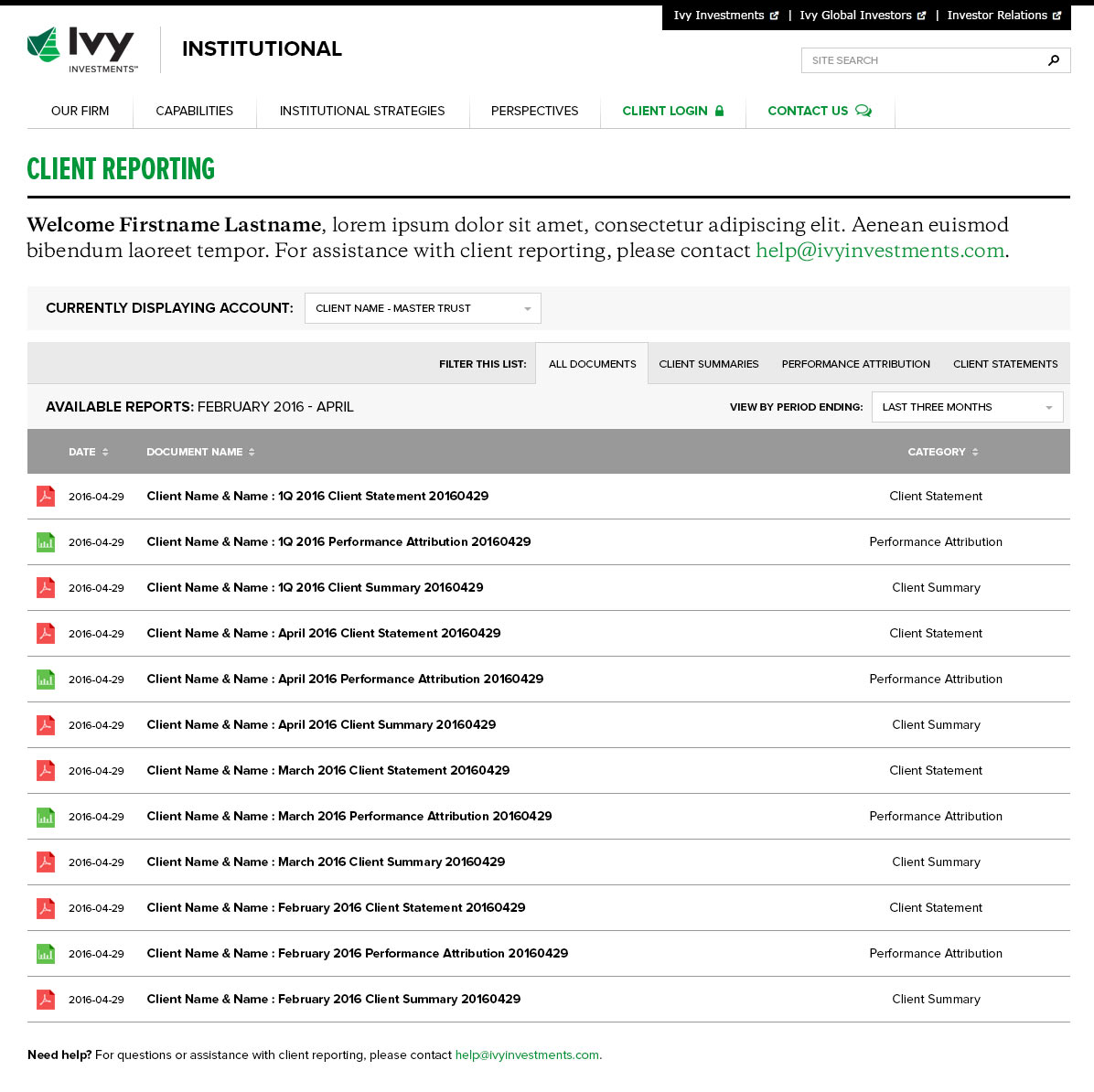Open April 2016 Performance Attribution 20160429 document

pos(345,679)
